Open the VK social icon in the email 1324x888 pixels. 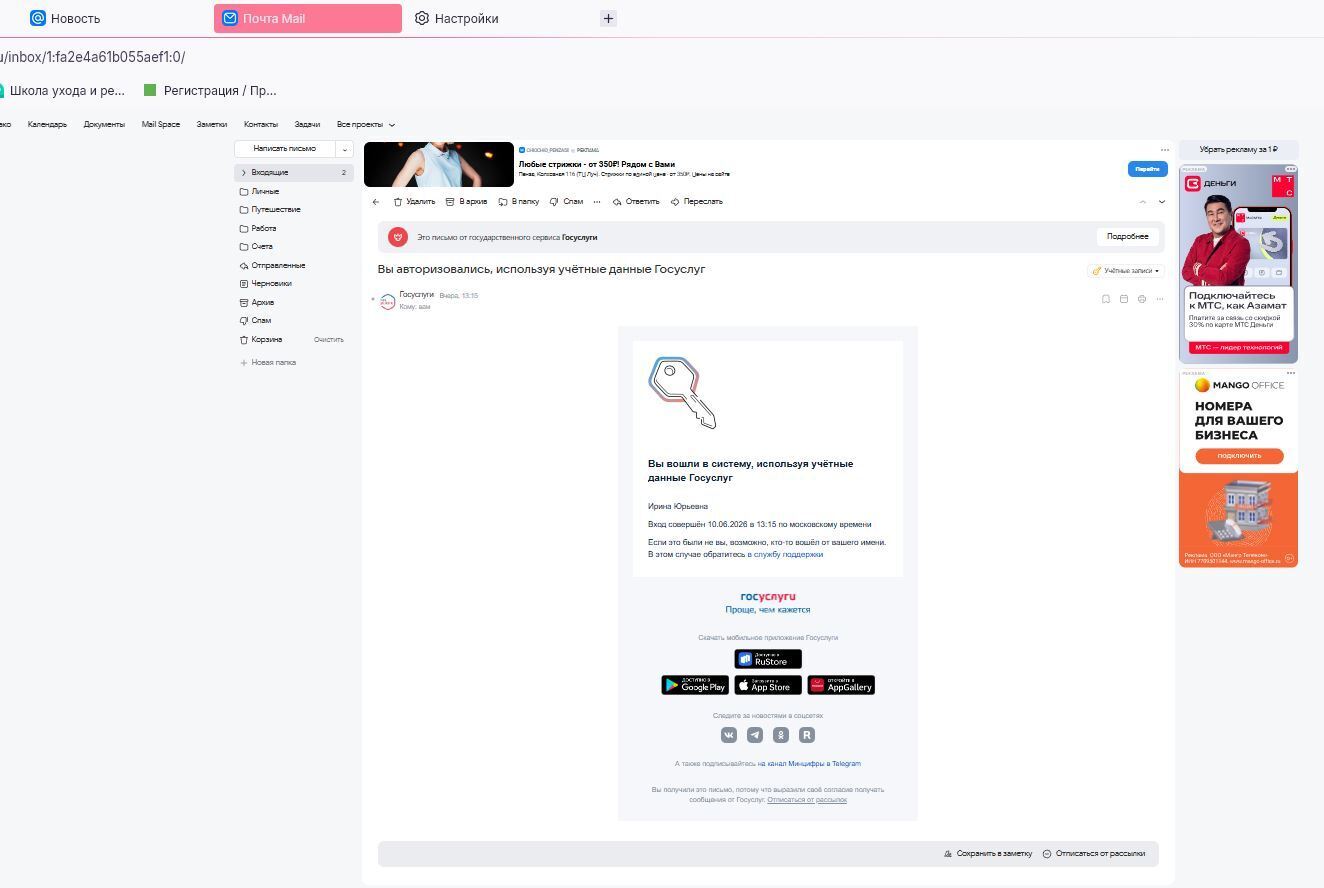729,735
